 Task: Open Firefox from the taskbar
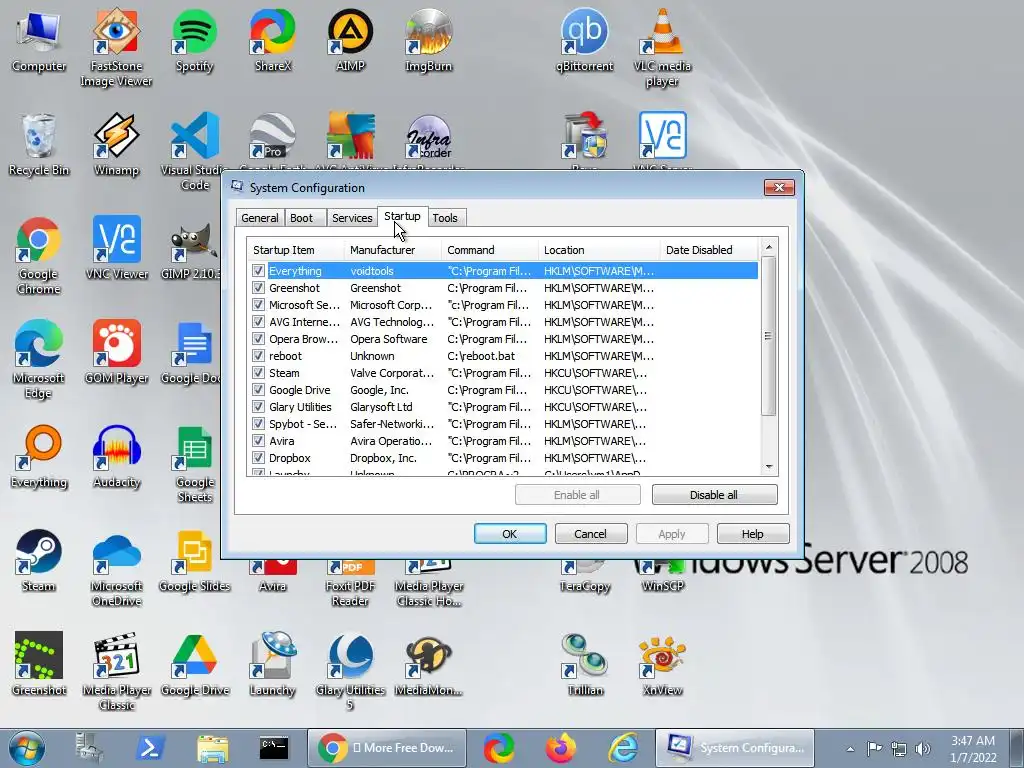point(561,748)
